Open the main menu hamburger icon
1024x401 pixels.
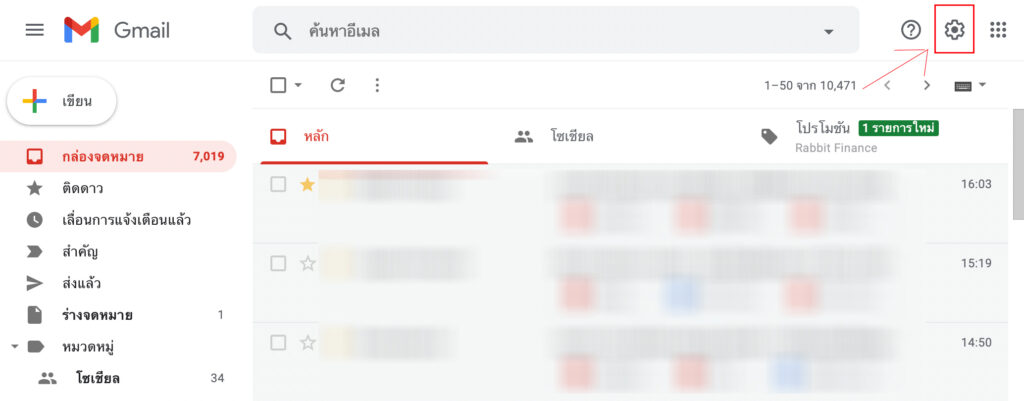(x=35, y=30)
